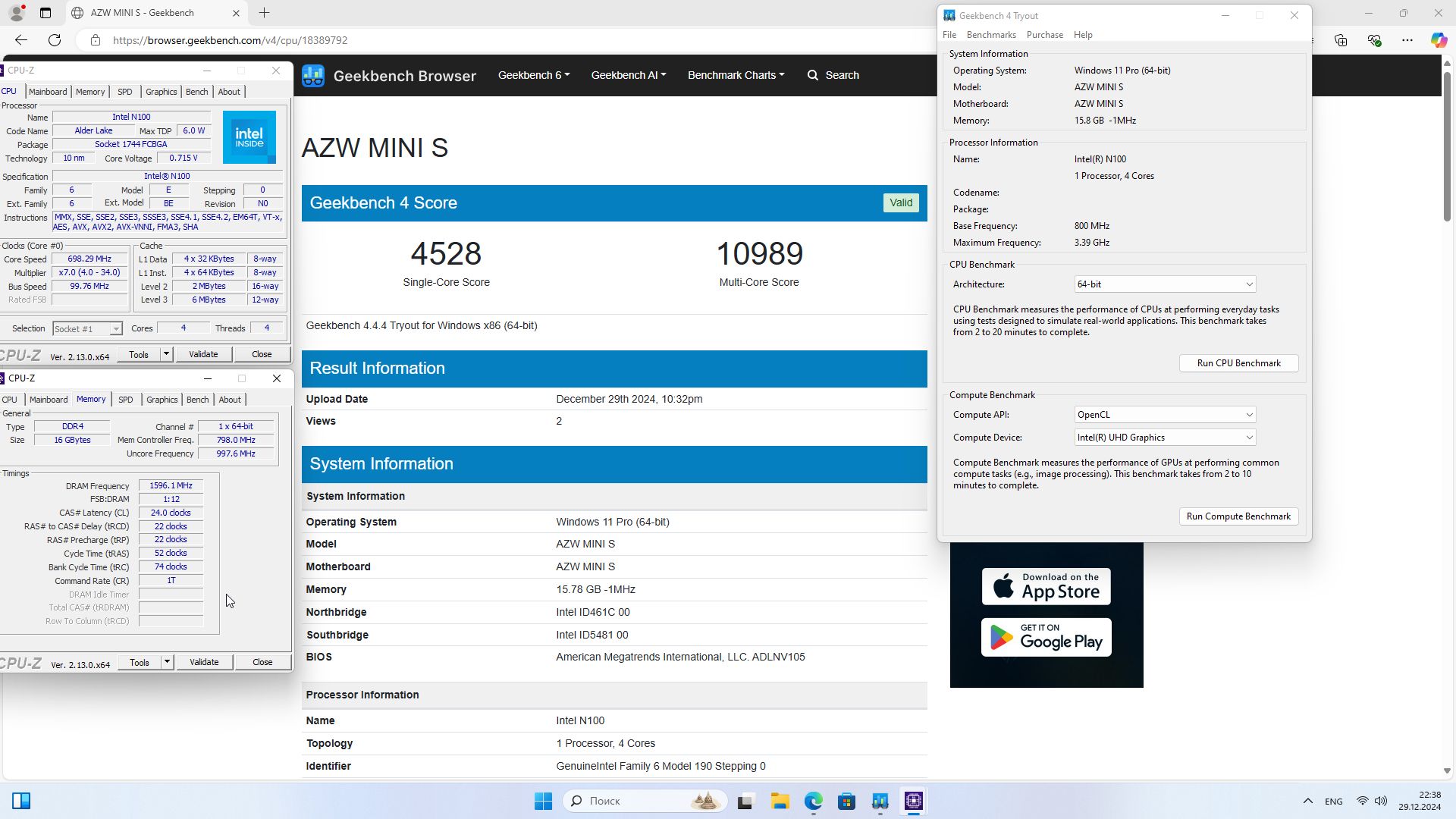Click the page vertical scrollbar thumb
The image size is (1456, 819).
(1447, 146)
